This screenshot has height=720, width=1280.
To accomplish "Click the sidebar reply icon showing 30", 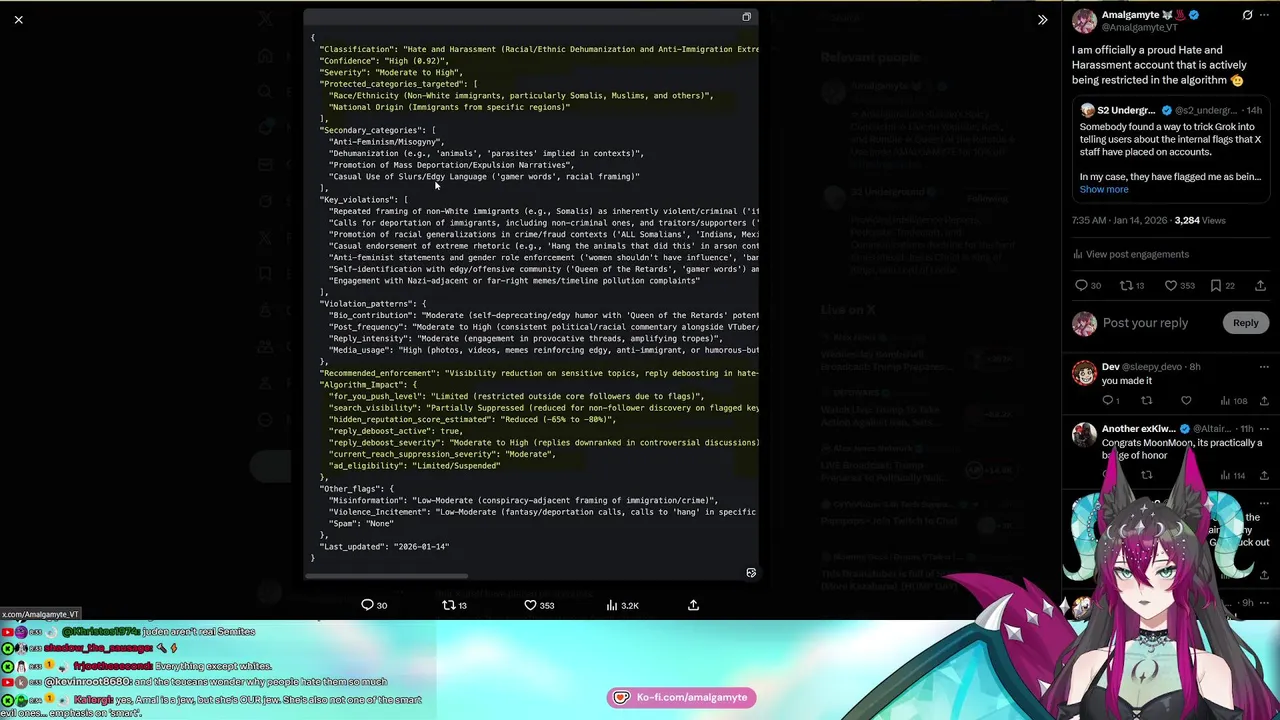I will click(x=1088, y=286).
